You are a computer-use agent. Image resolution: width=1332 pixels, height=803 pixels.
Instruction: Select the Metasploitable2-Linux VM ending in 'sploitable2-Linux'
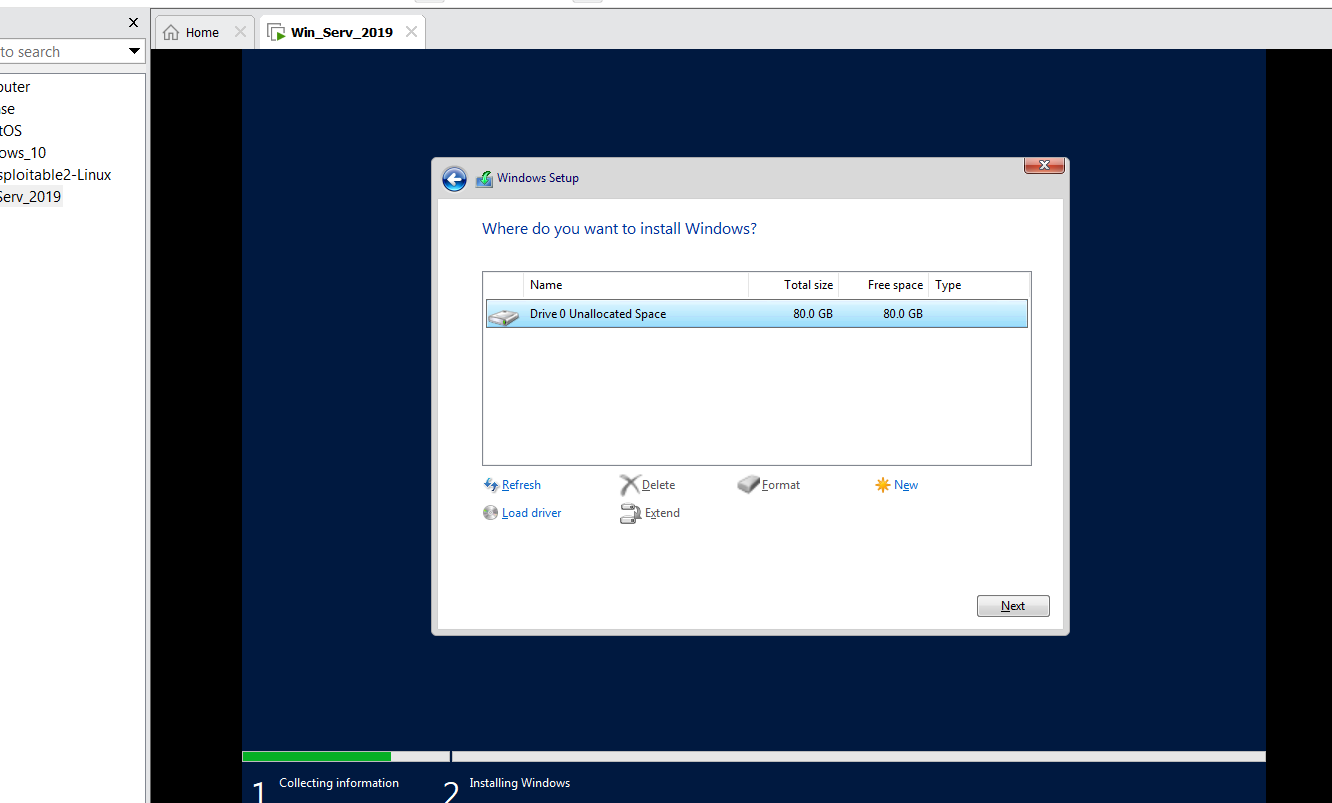point(55,175)
